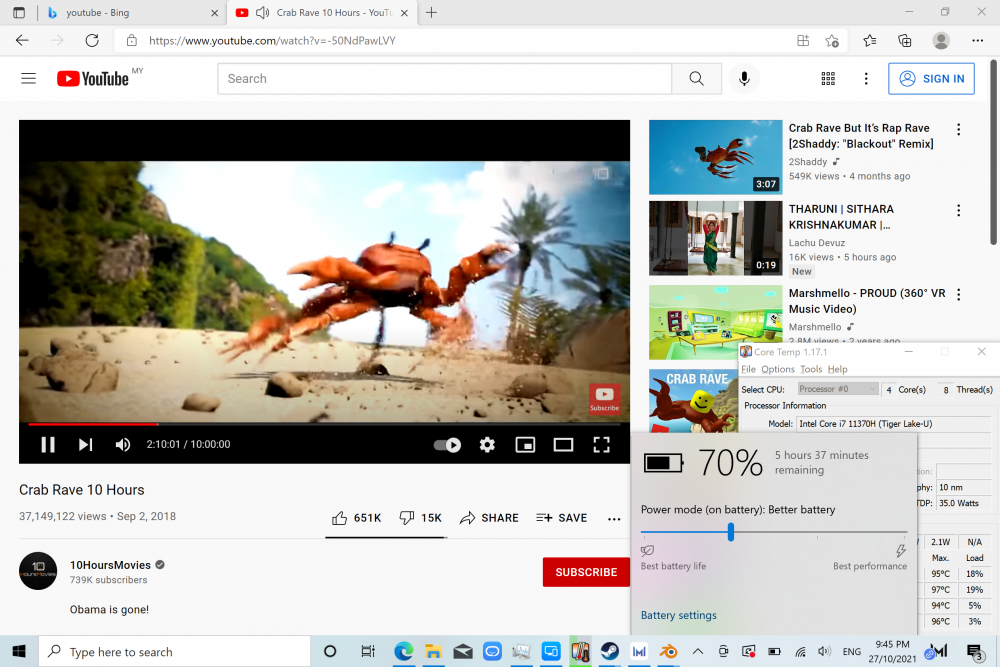Launch Steam from the taskbar
Viewport: 1000px width, 667px height.
(x=610, y=651)
